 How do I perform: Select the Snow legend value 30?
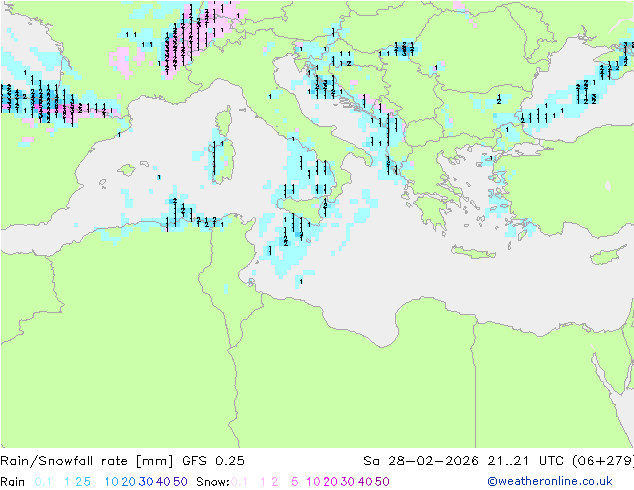pos(348,482)
